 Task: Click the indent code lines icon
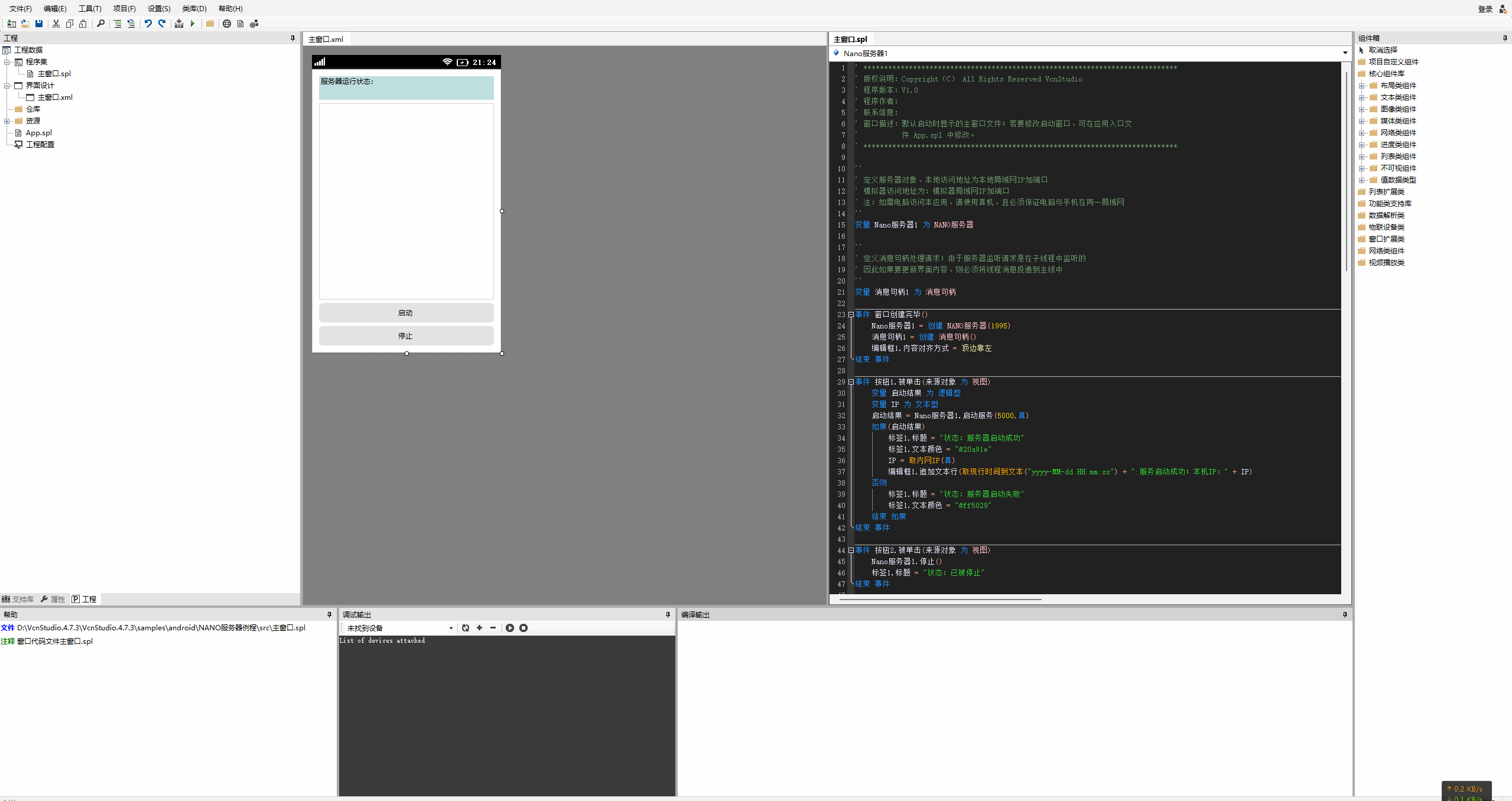(x=118, y=24)
